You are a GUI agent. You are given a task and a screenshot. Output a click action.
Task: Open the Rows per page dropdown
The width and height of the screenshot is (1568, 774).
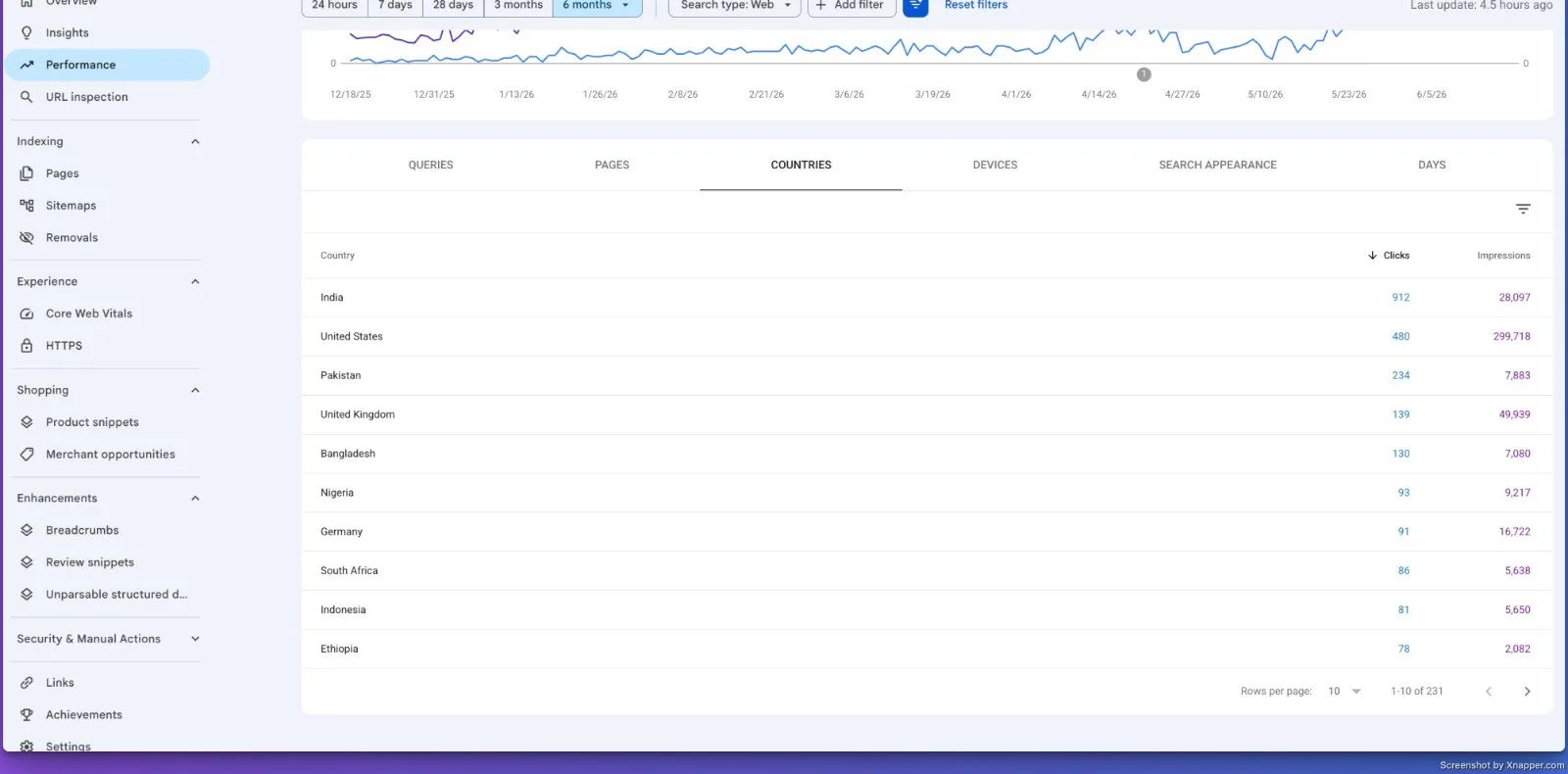1345,692
